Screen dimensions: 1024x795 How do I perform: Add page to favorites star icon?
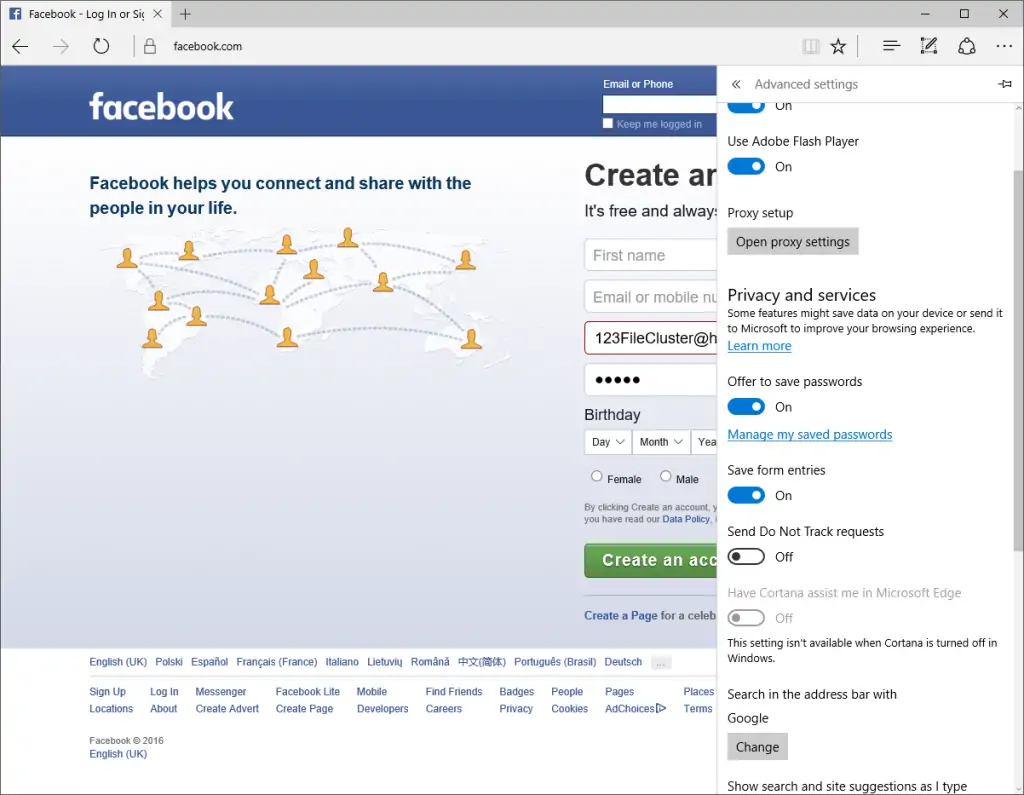click(x=838, y=46)
